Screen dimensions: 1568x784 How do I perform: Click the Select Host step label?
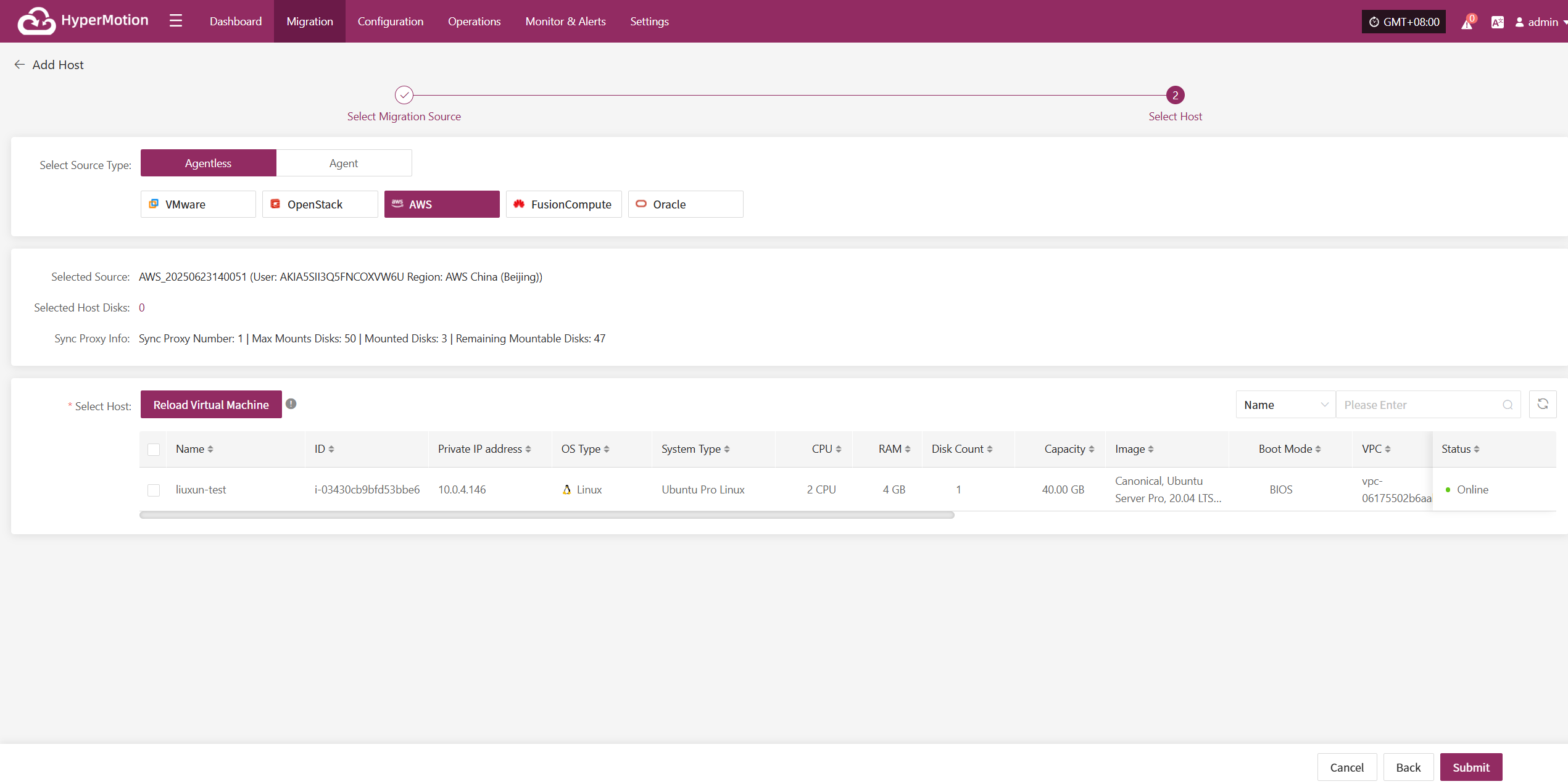1175,117
